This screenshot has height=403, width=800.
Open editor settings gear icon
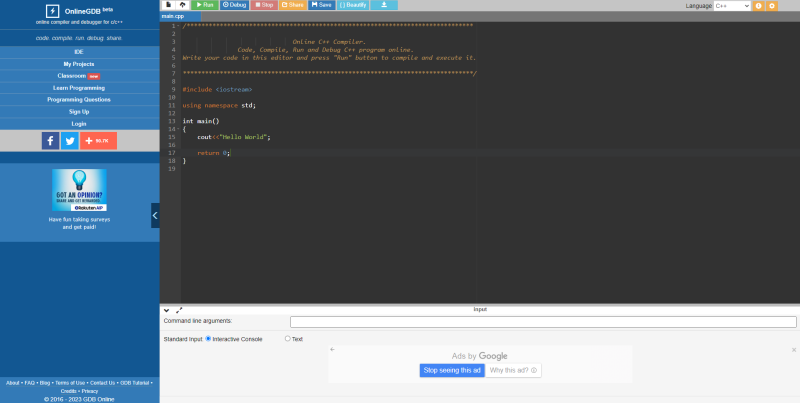coord(772,6)
